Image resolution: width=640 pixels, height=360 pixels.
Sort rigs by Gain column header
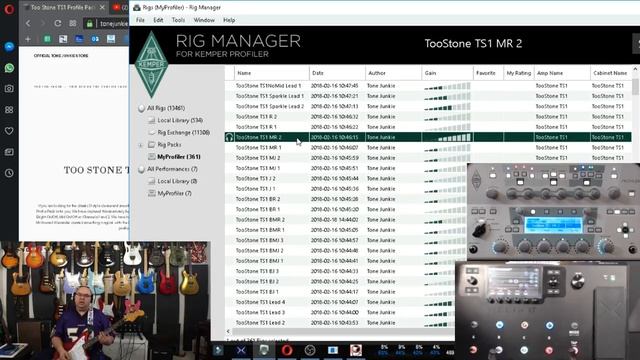(x=447, y=73)
